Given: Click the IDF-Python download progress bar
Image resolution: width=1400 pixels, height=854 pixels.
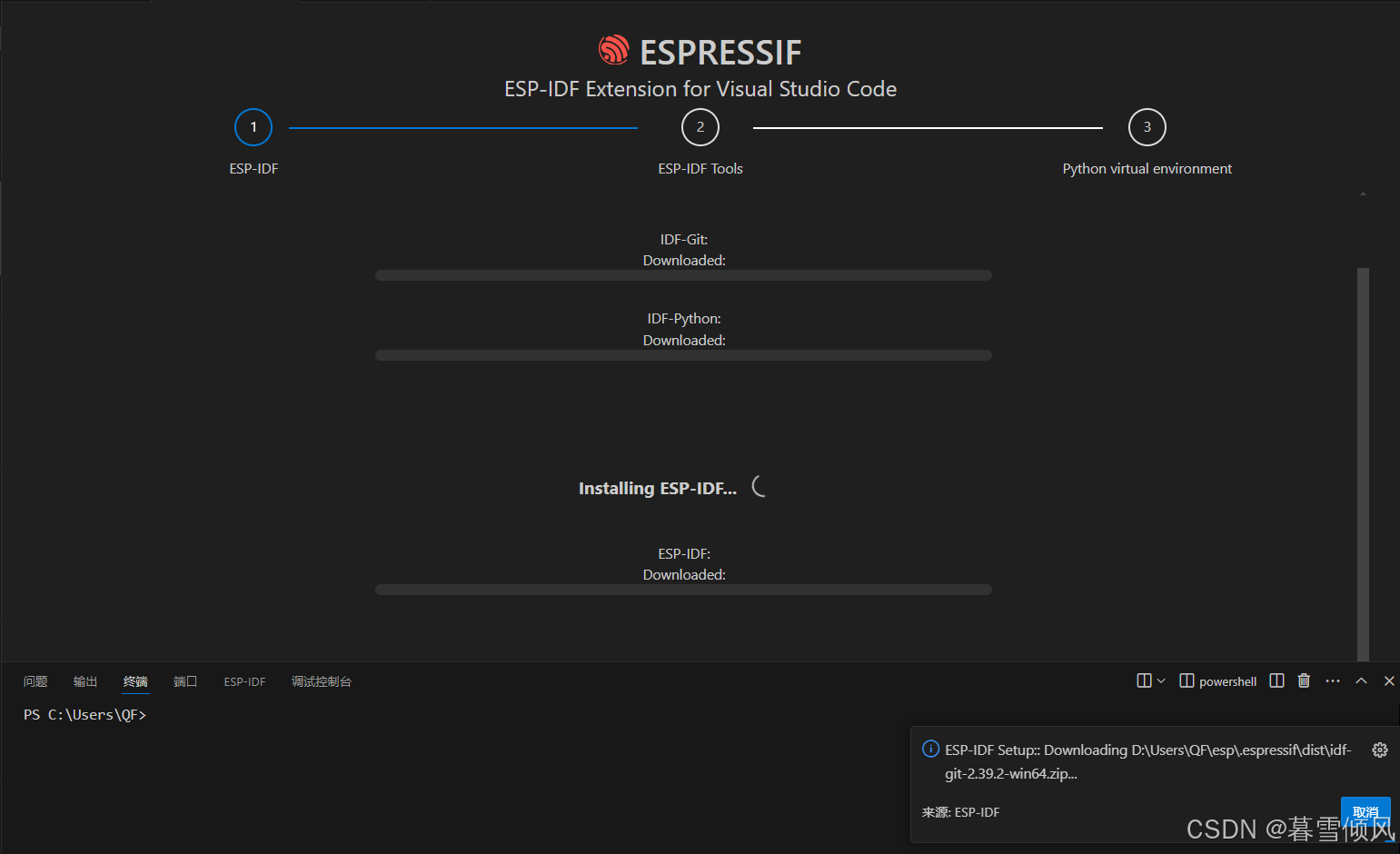Looking at the screenshot, I should click(x=683, y=355).
